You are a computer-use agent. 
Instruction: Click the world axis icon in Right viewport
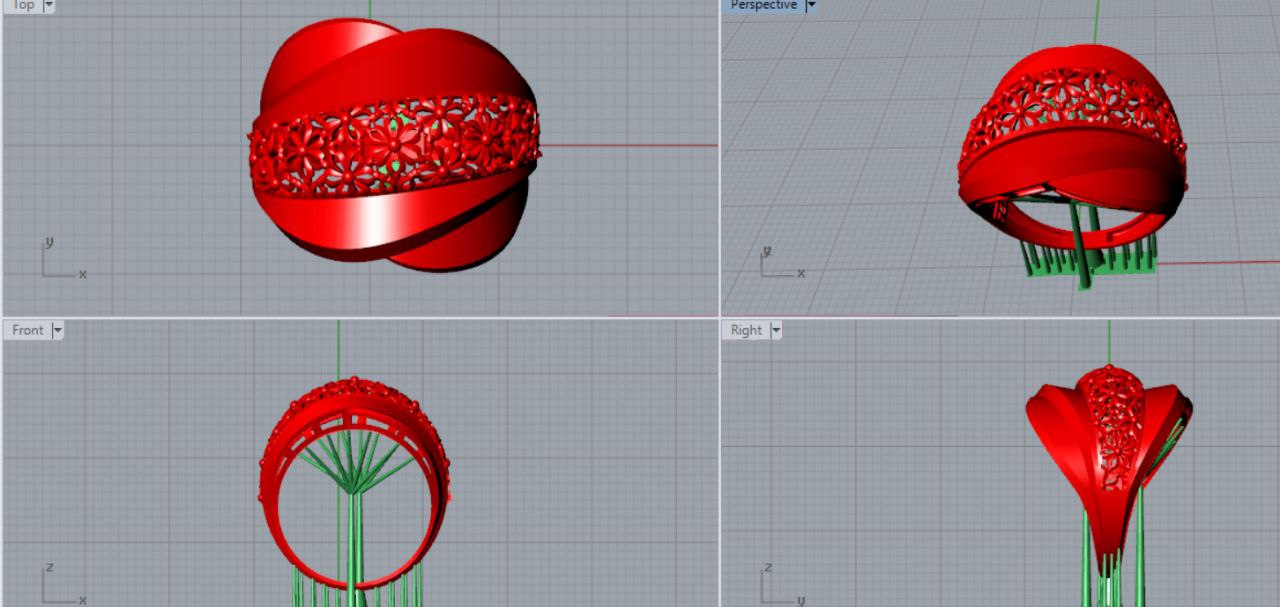pos(778,587)
